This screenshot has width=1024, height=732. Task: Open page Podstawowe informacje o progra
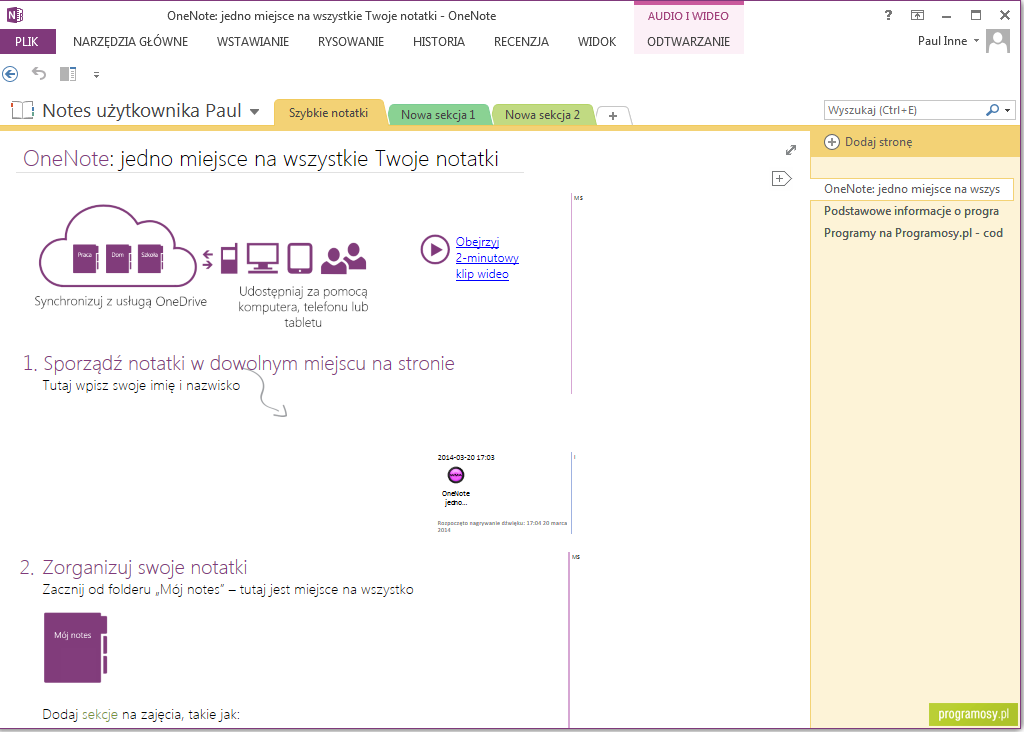(912, 211)
